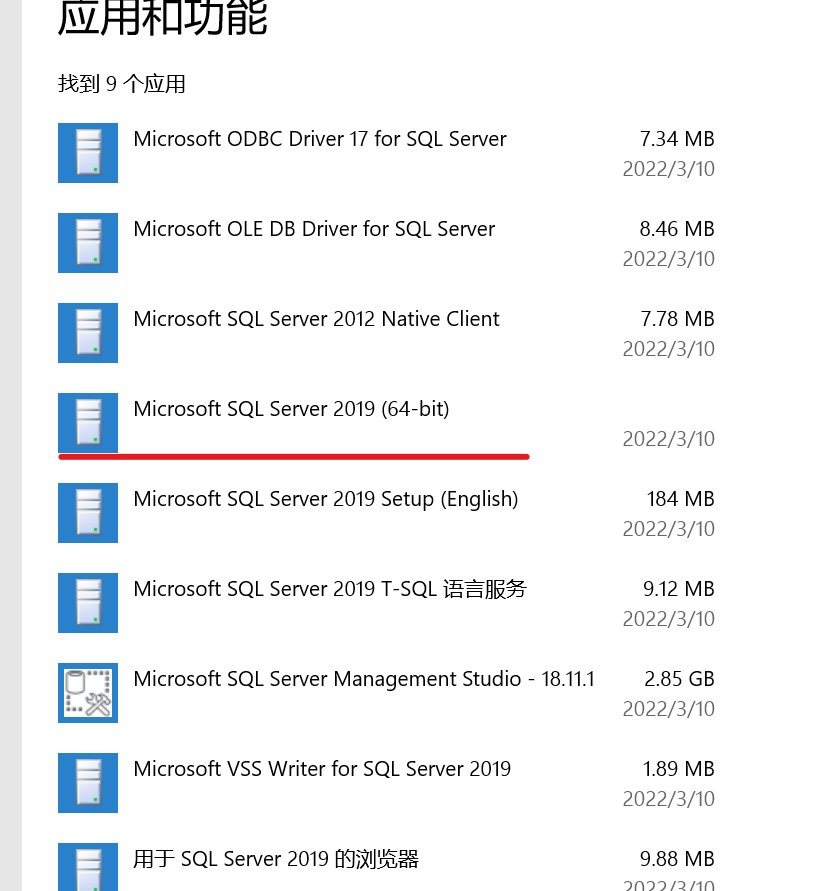Click the 9.12 MB size value
820x891 pixels.
(679, 589)
